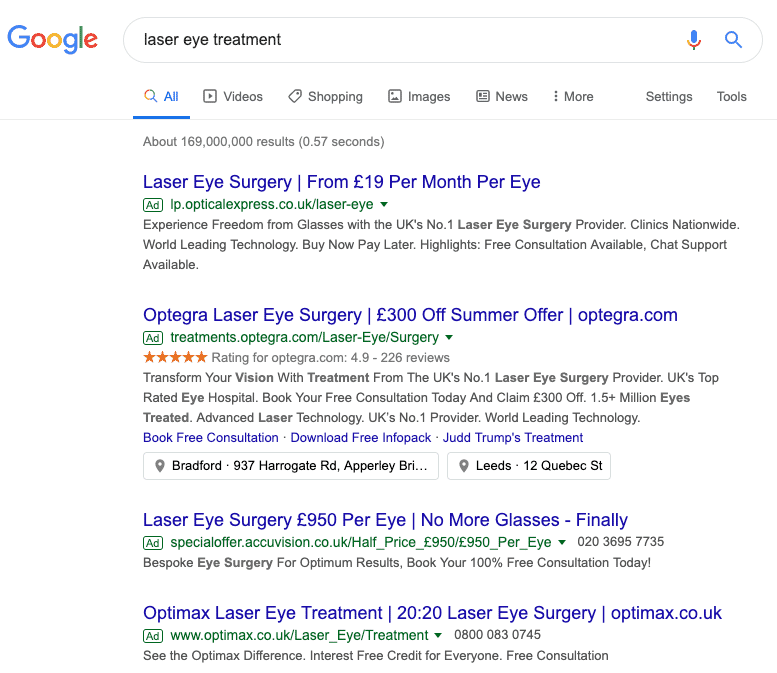Open dropdown arrow next to accuvision URL
The width and height of the screenshot is (777, 673).
pos(562,543)
